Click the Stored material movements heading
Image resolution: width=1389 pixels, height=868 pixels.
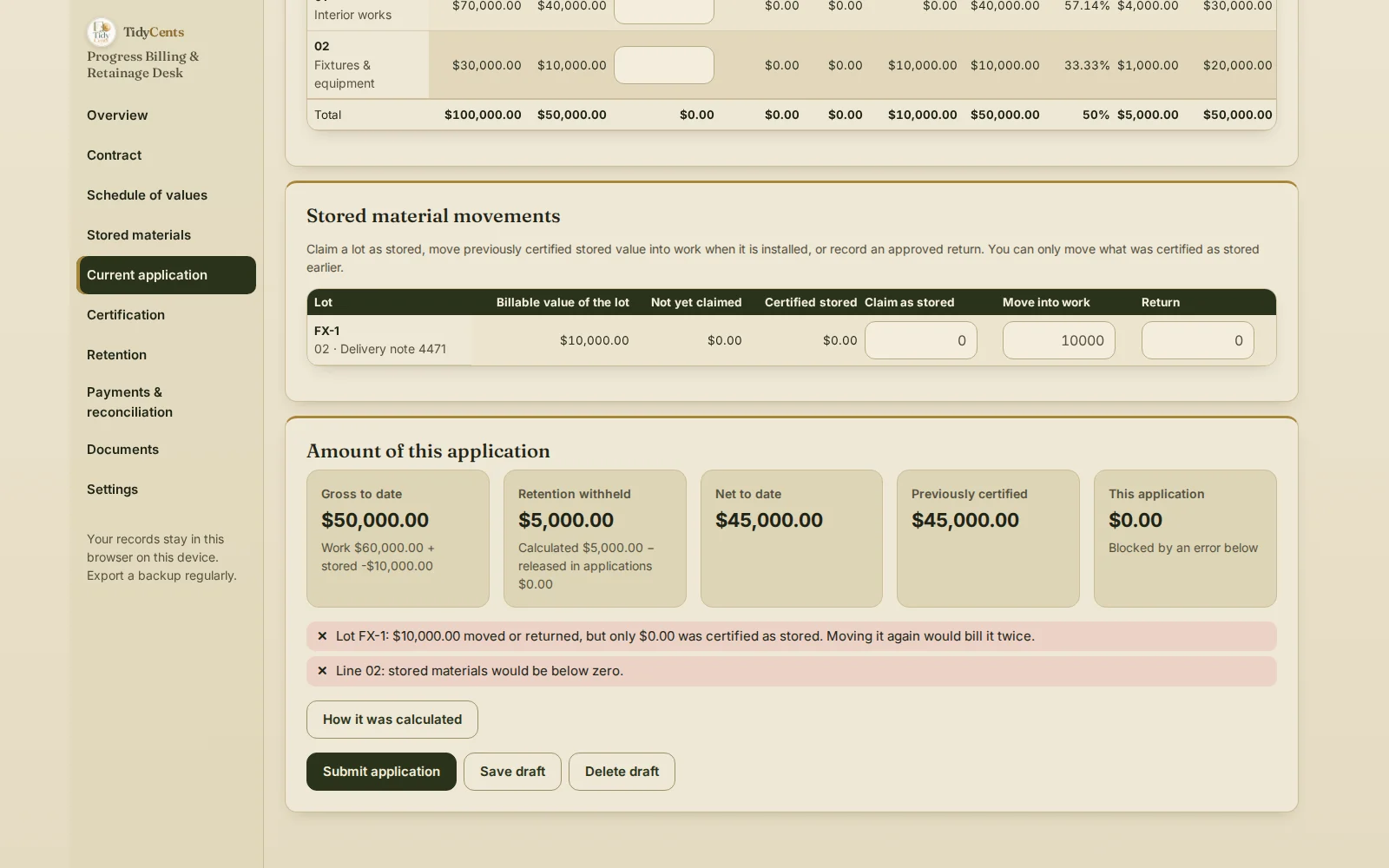(x=433, y=215)
